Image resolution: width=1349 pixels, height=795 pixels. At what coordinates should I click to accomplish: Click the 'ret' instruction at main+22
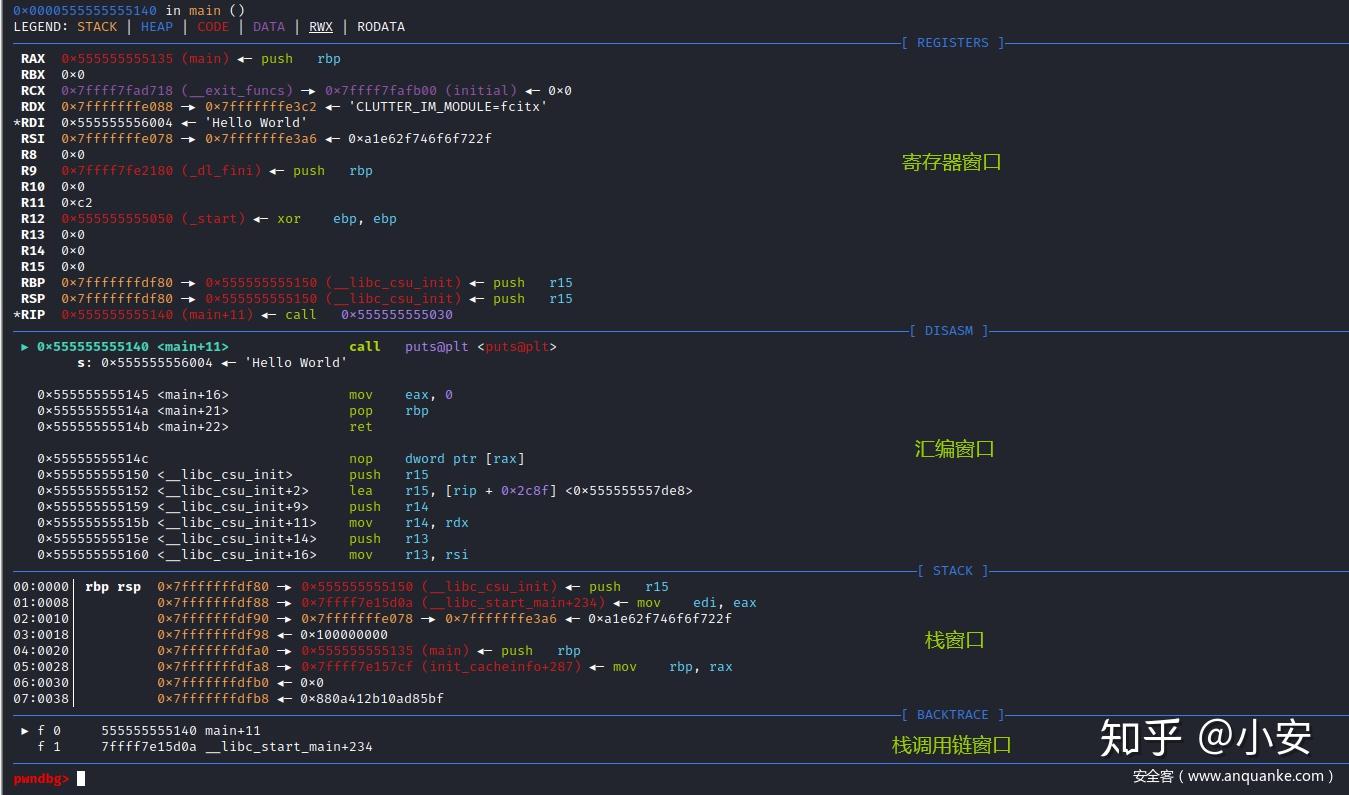361,426
